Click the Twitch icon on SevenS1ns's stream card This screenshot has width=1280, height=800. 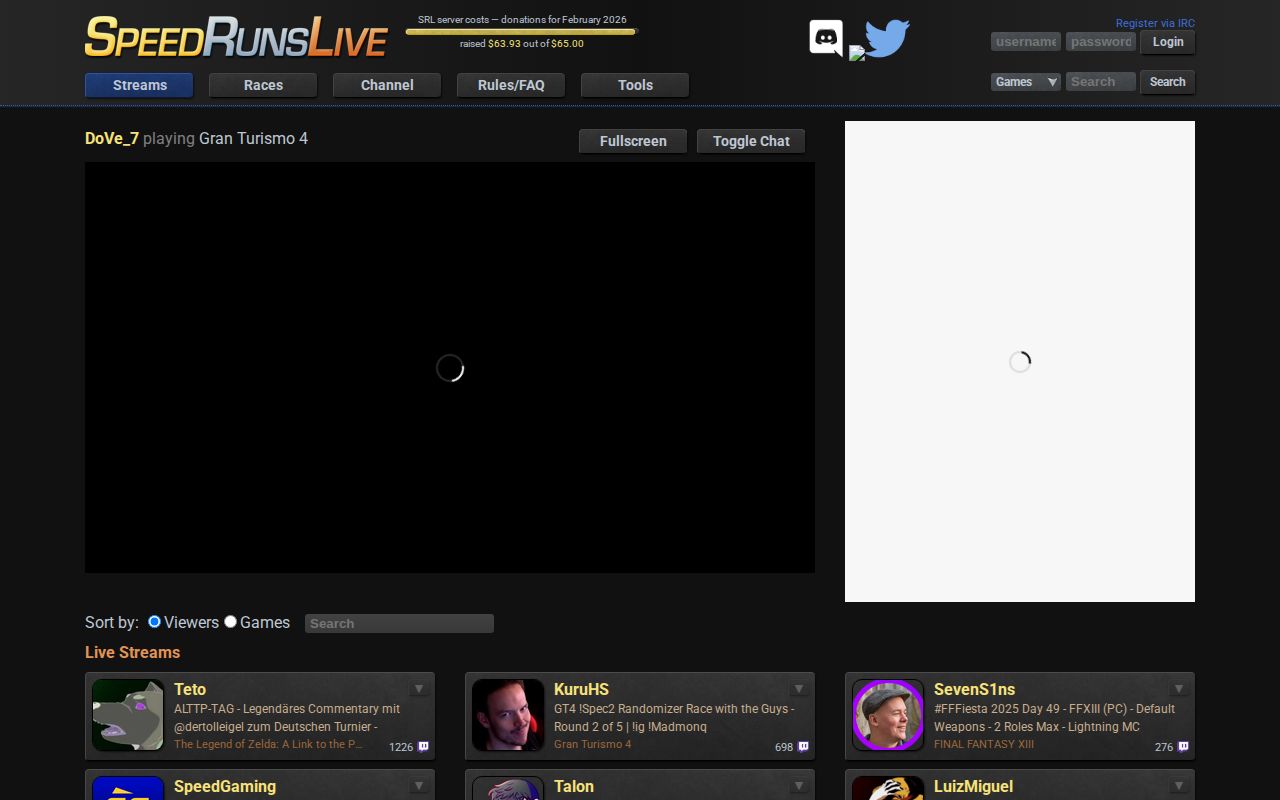coord(1182,746)
